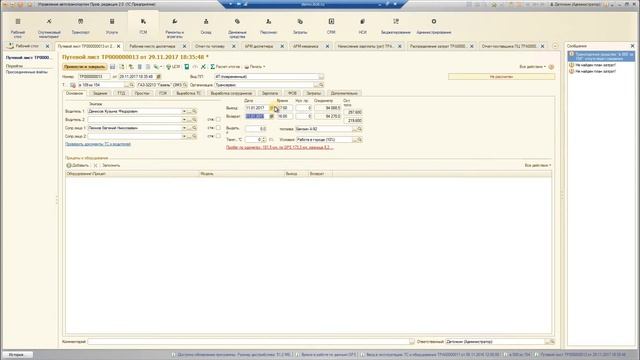Click the Расчет итогов sigma button
Screen dimensions: 640x360
tap(225, 67)
